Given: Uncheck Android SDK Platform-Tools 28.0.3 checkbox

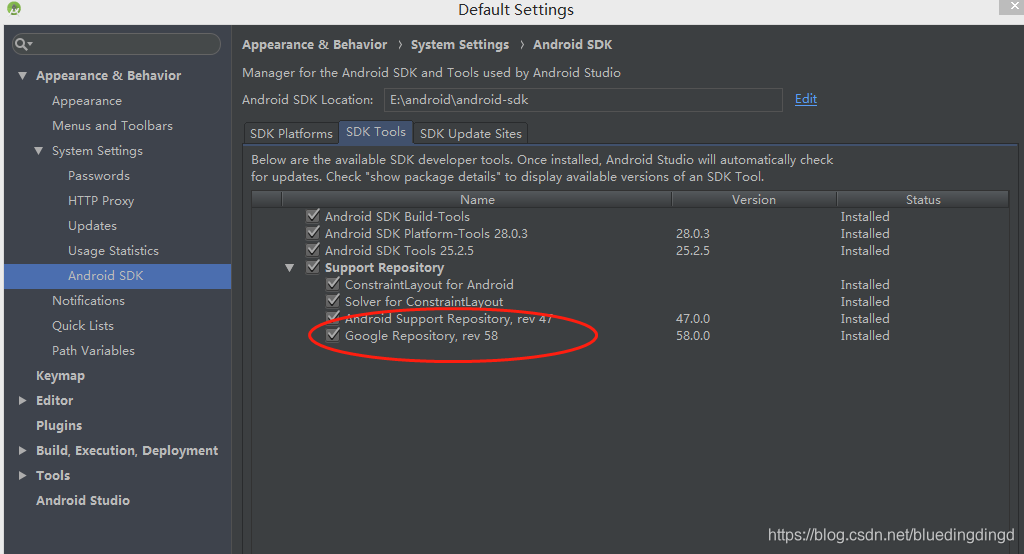Looking at the screenshot, I should click(x=313, y=233).
